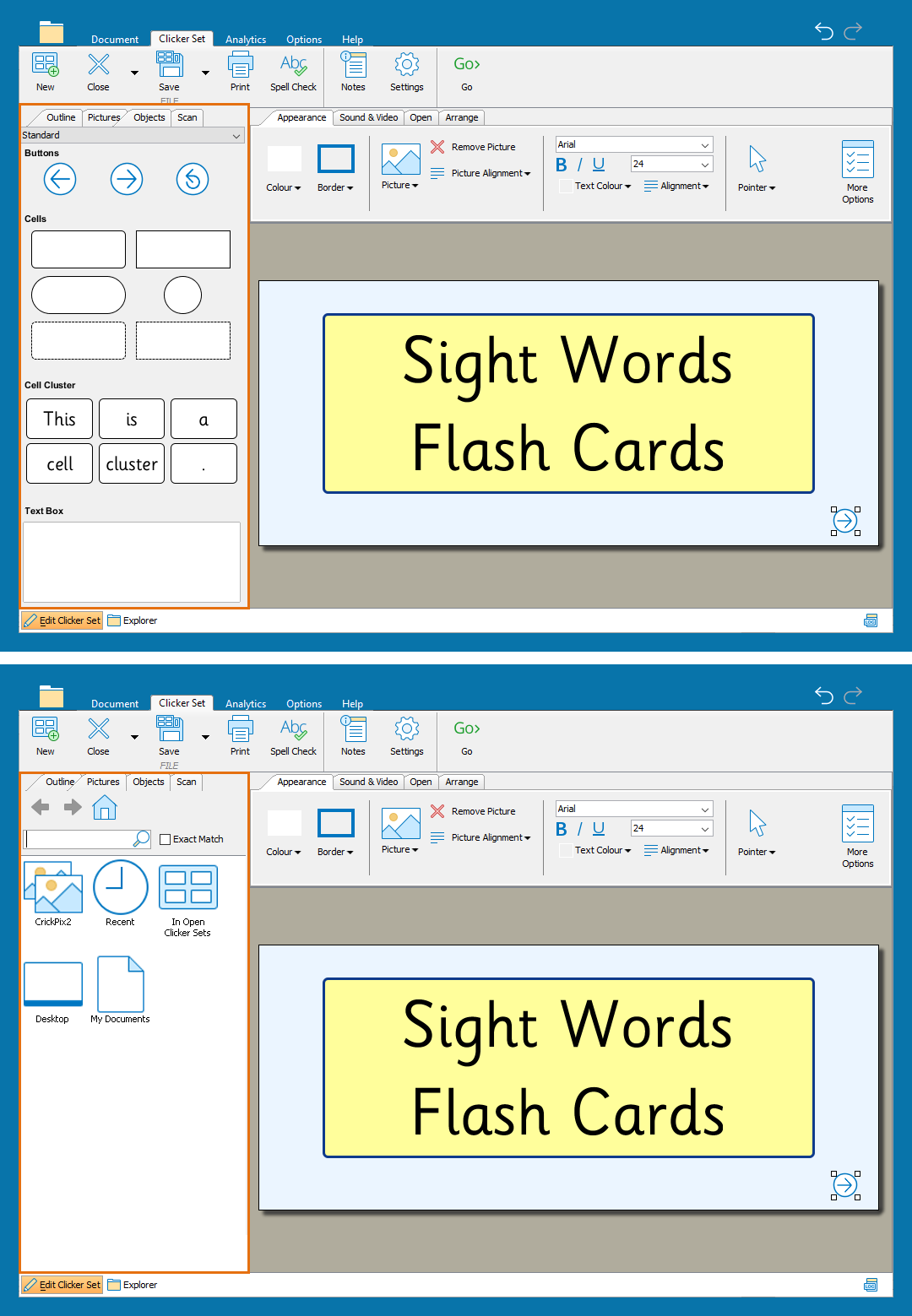Click the Home icon in Pictures browser
The image size is (912, 1316).
point(105,808)
